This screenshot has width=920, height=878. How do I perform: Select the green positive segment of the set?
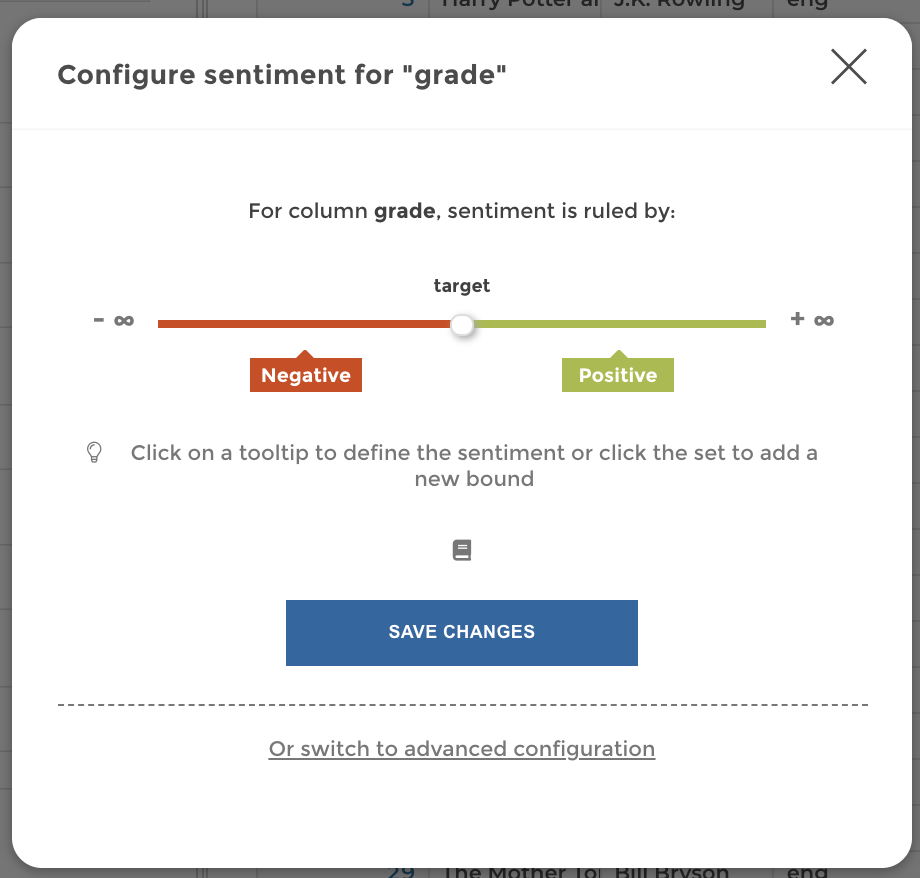click(620, 323)
